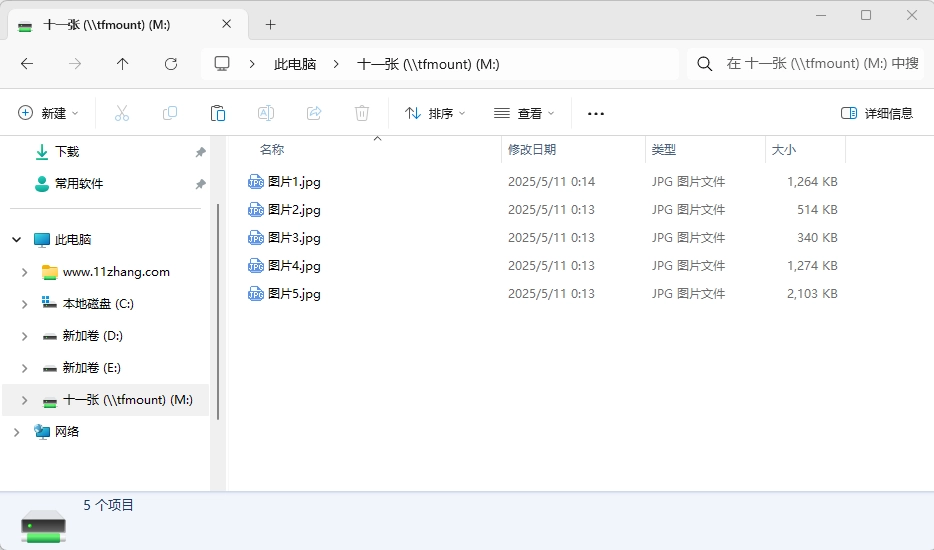
Task: Click the Cut scissors icon
Action: [x=122, y=113]
